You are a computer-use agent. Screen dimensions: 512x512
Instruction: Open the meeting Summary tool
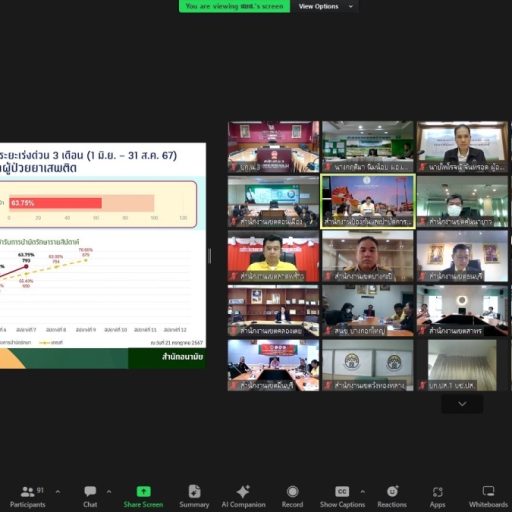(194, 497)
